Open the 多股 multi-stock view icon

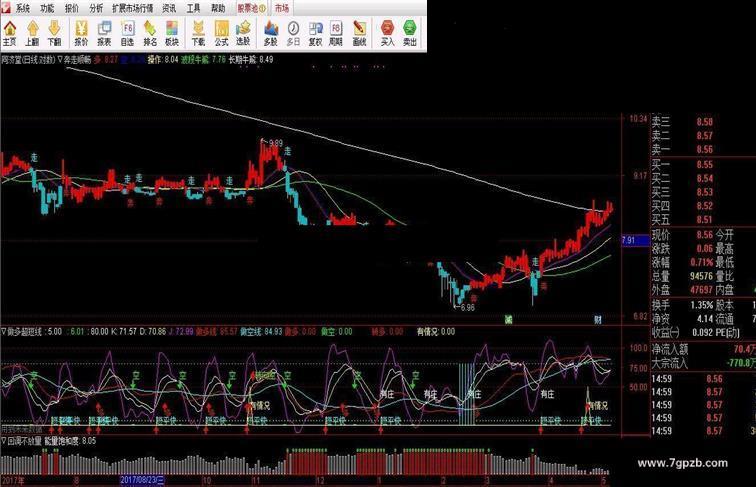[270, 33]
